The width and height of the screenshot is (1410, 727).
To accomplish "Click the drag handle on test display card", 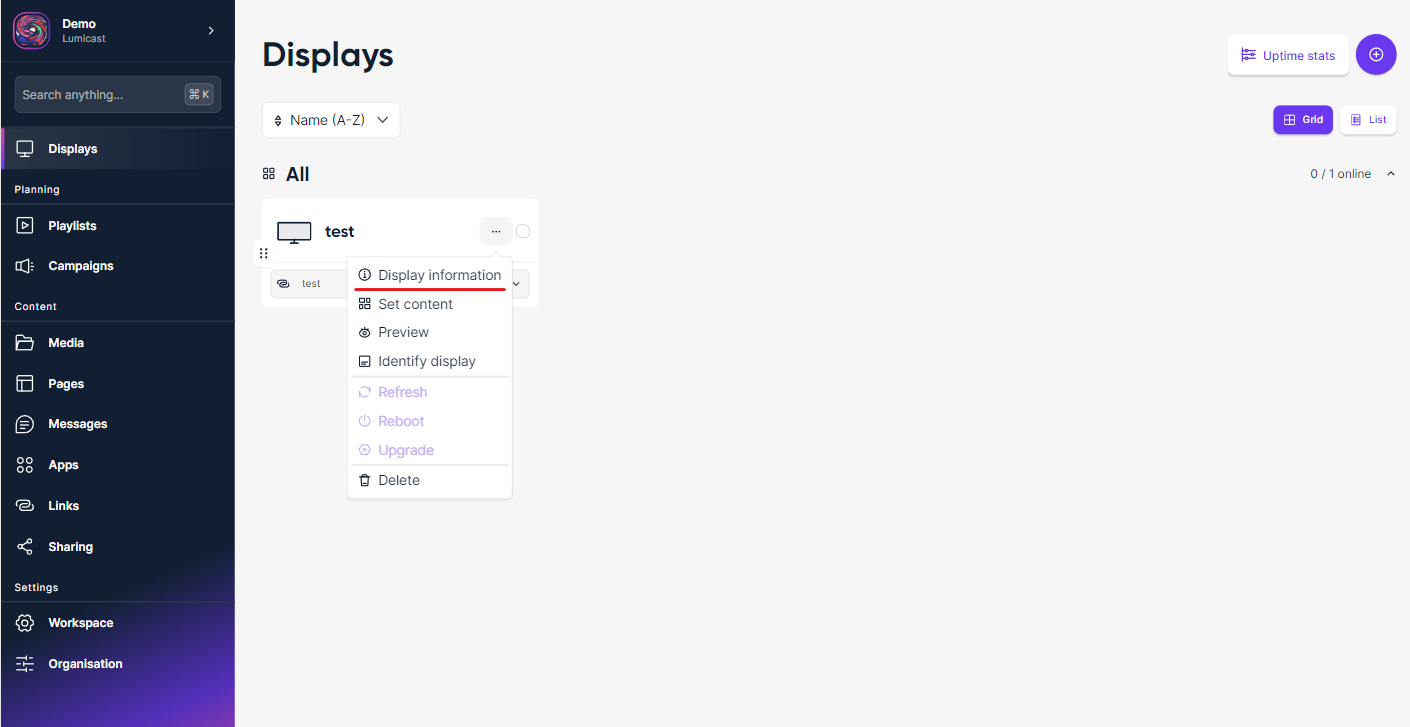I will [x=264, y=253].
